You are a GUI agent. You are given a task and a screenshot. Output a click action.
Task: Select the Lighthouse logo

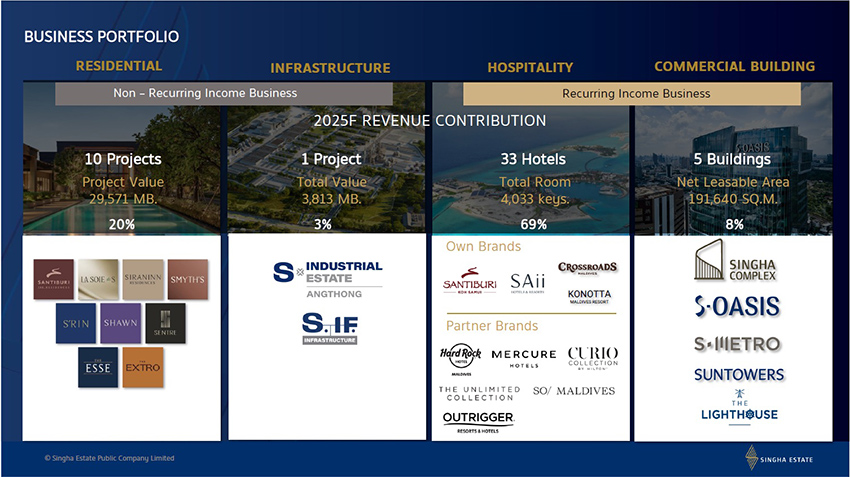739,408
